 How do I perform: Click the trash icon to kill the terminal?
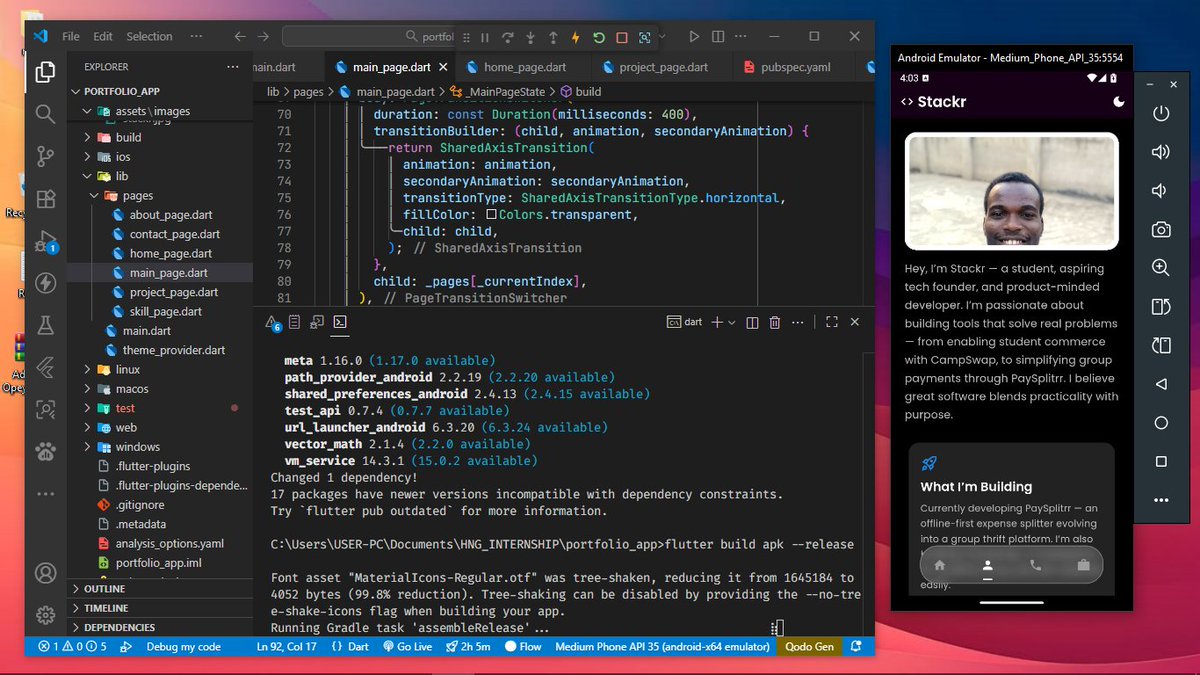pyautogui.click(x=775, y=322)
